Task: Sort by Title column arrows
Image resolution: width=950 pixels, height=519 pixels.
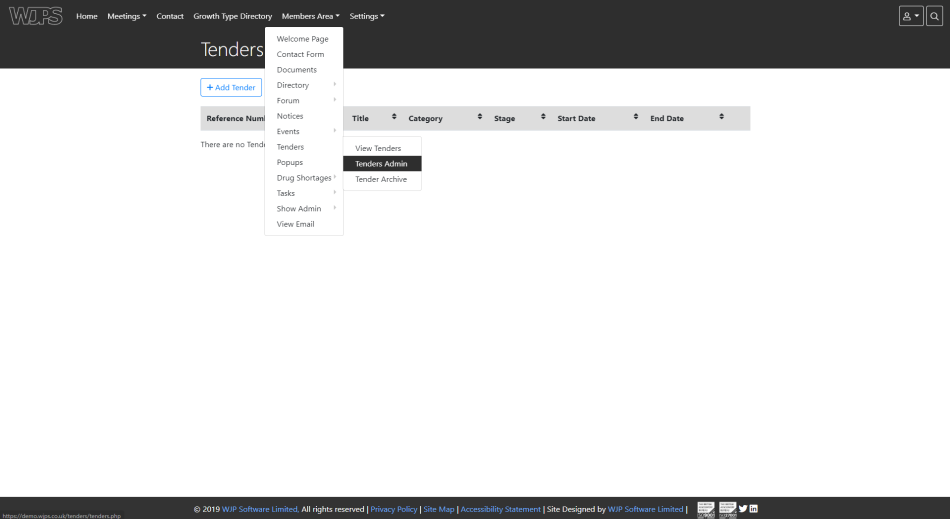Action: pyautogui.click(x=394, y=116)
